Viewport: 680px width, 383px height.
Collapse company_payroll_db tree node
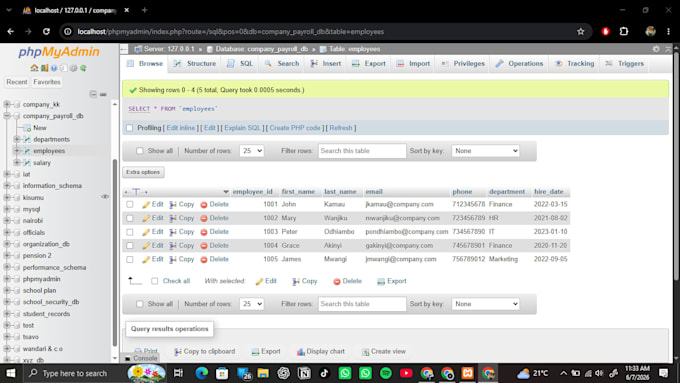pyautogui.click(x=7, y=116)
